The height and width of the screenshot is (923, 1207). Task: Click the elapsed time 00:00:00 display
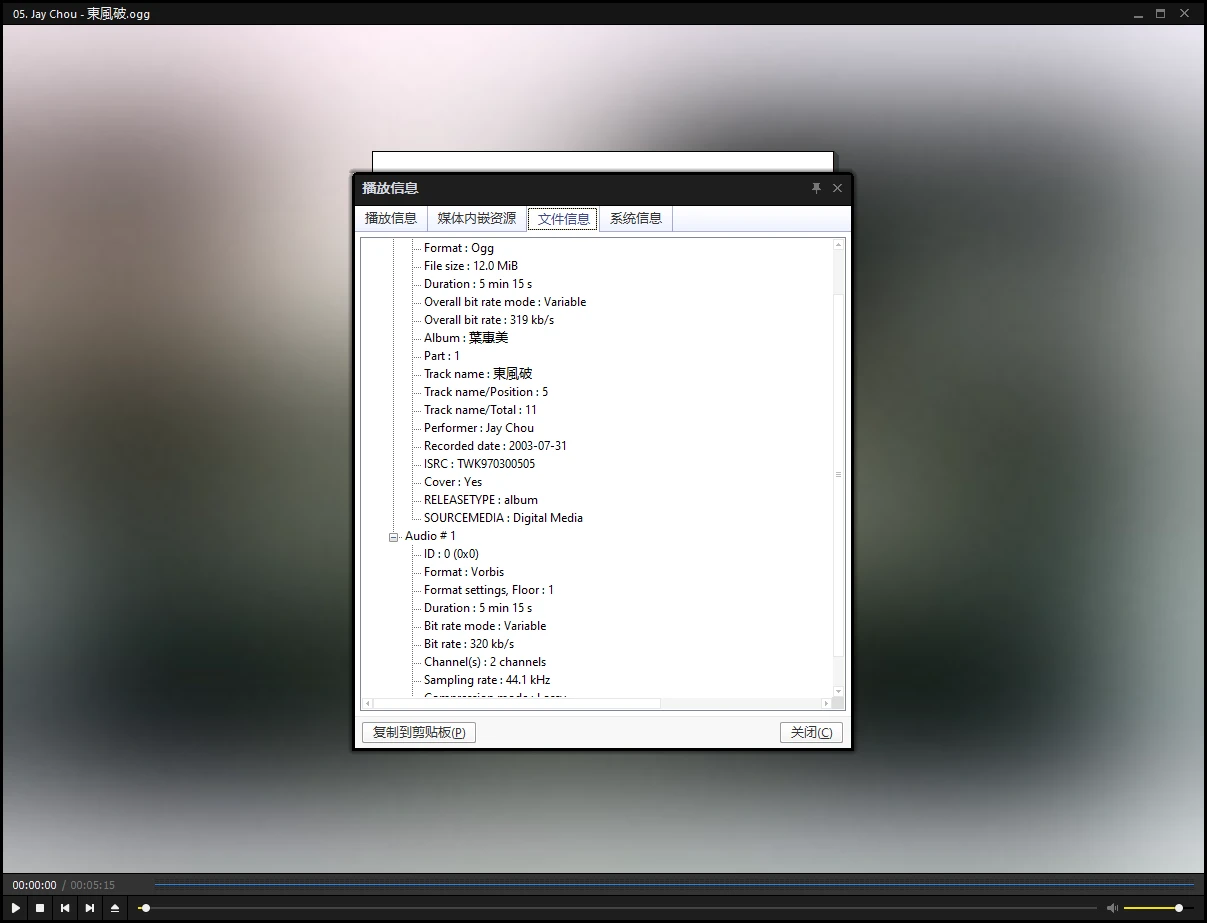[35, 885]
